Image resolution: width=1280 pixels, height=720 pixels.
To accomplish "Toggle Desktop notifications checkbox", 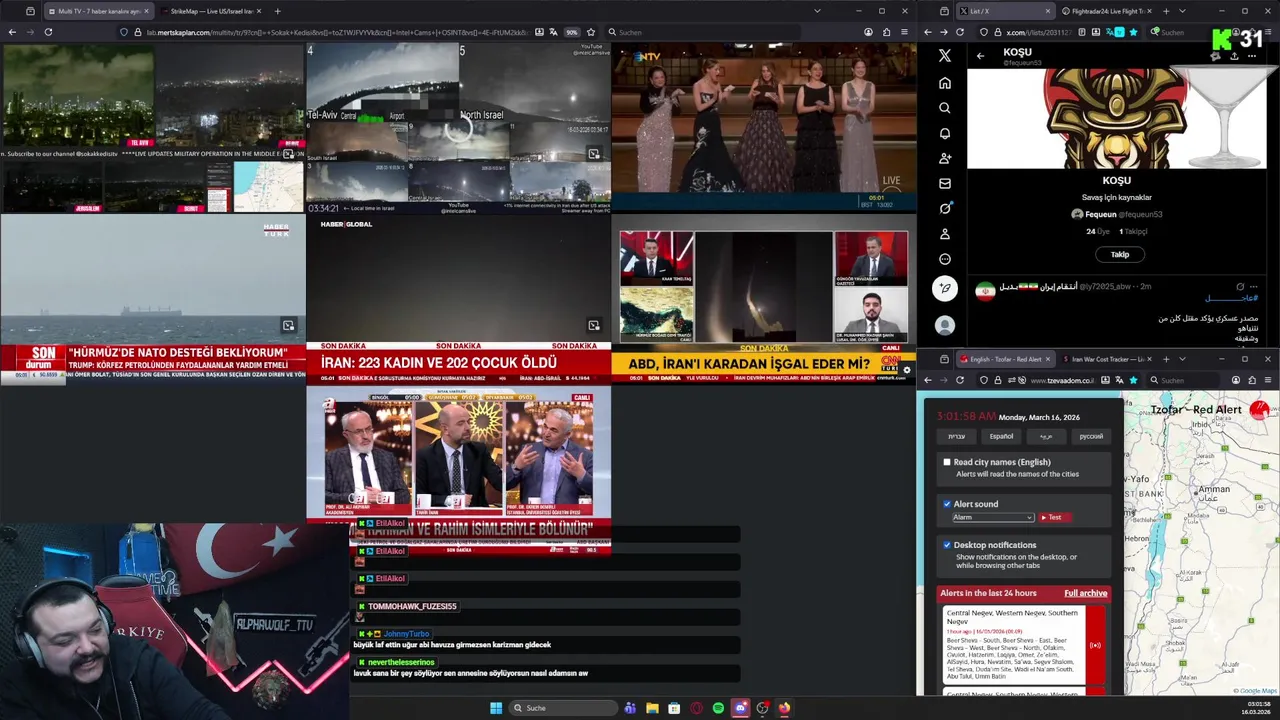I will 947,545.
